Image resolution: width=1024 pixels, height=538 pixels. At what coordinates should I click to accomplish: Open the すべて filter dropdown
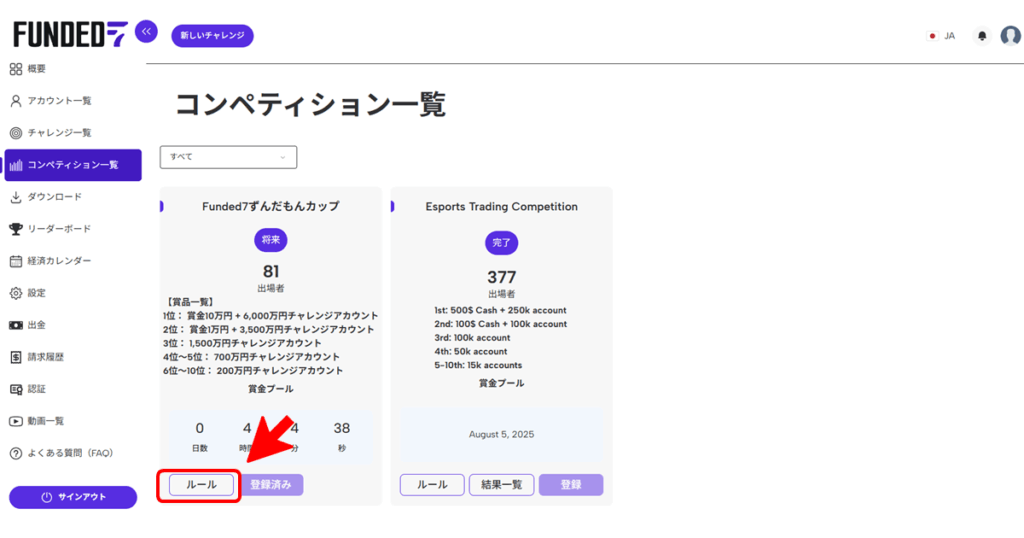point(229,157)
